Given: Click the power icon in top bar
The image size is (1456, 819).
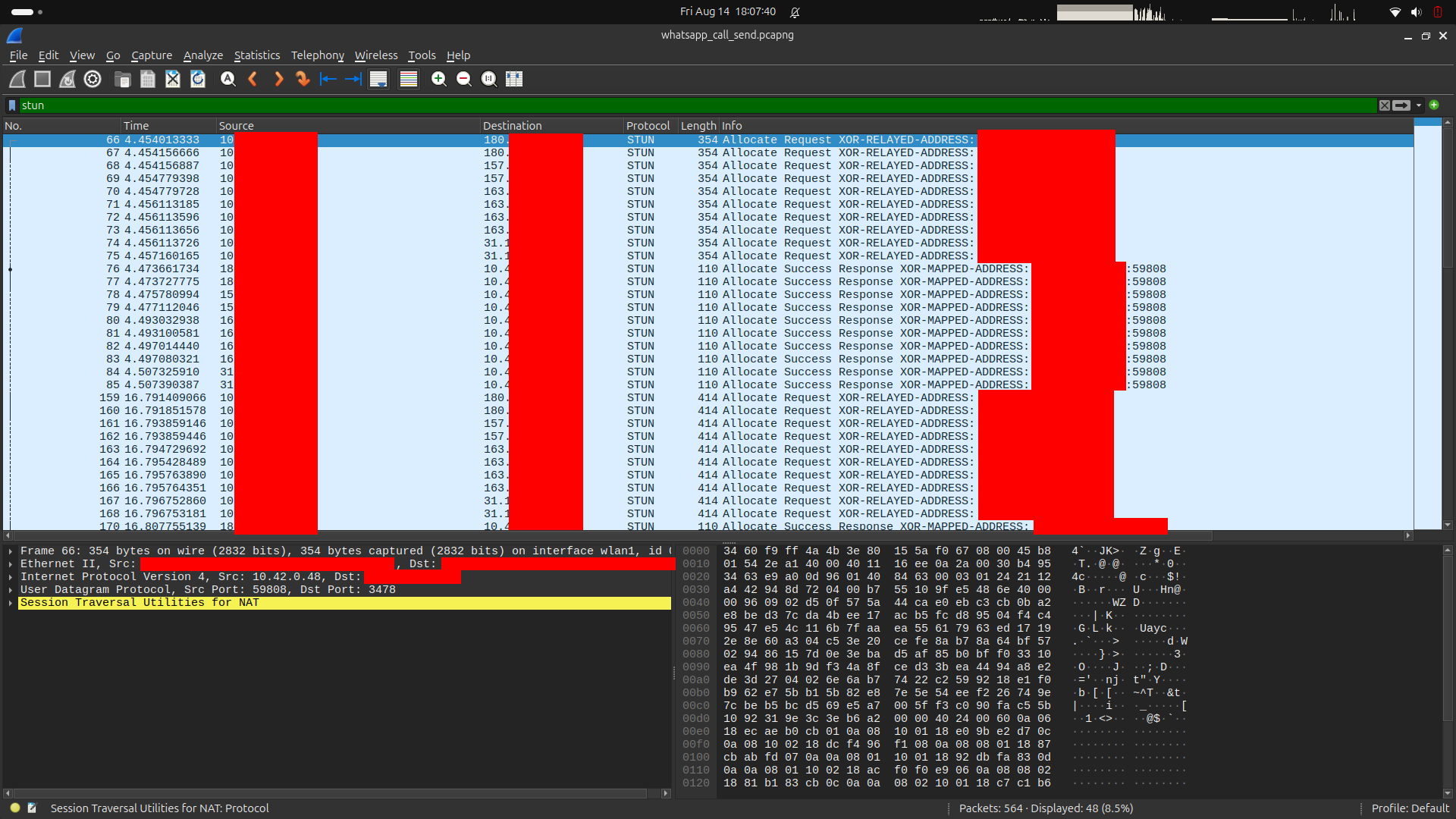Looking at the screenshot, I should click(x=1438, y=12).
